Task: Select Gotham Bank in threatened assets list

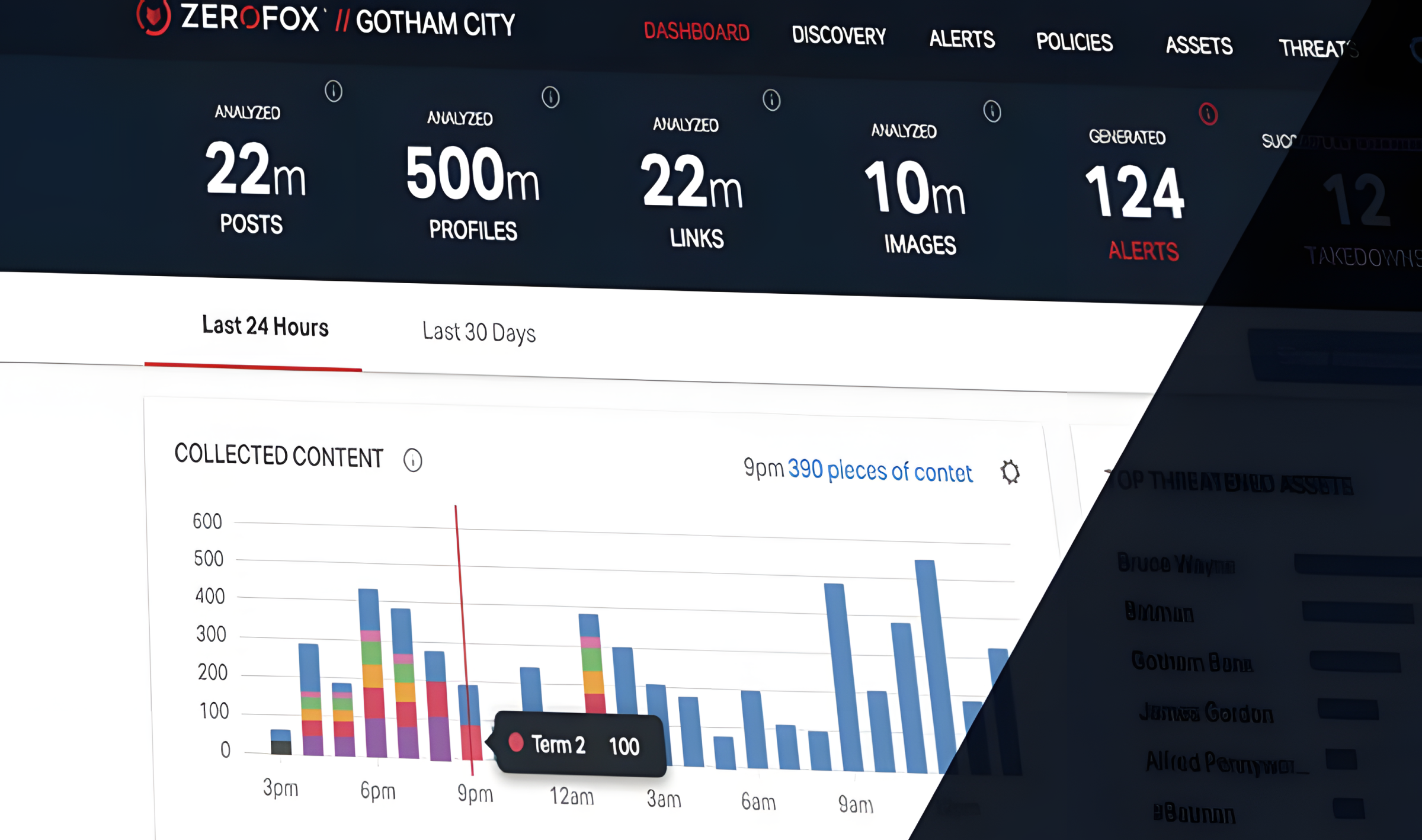Action: click(1192, 662)
